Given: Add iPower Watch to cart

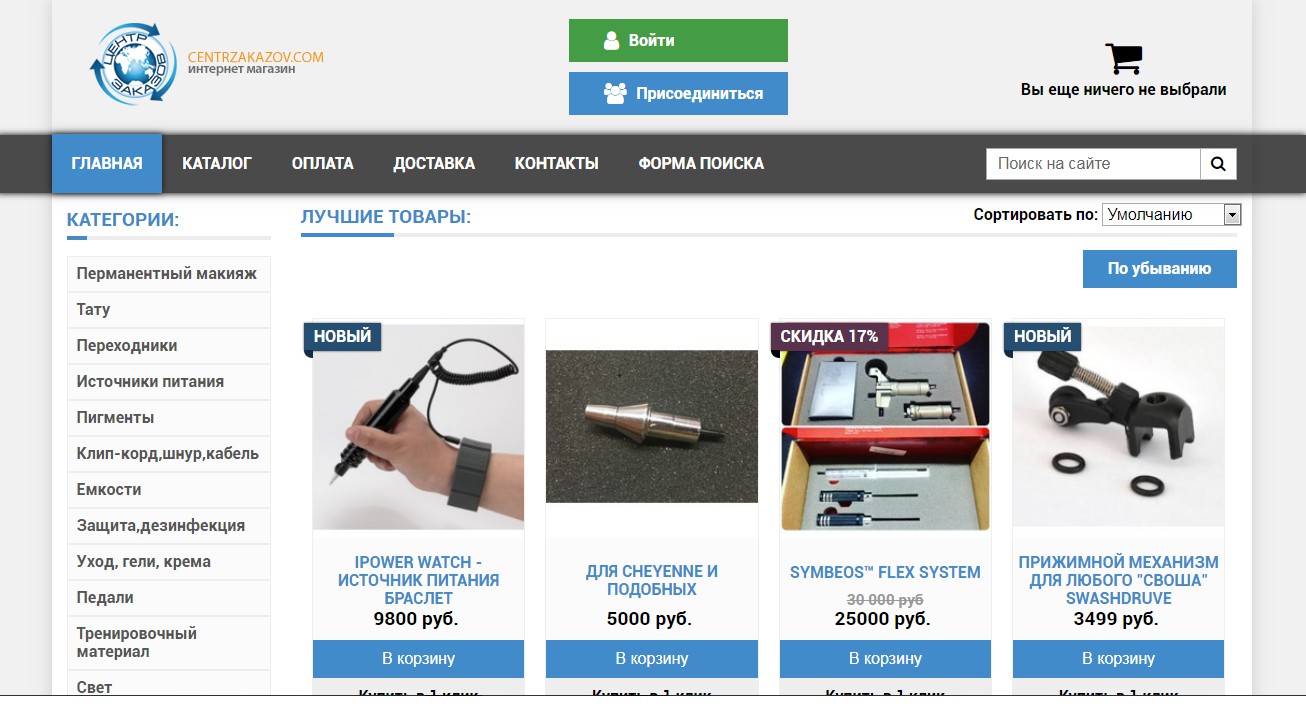Looking at the screenshot, I should tap(418, 659).
